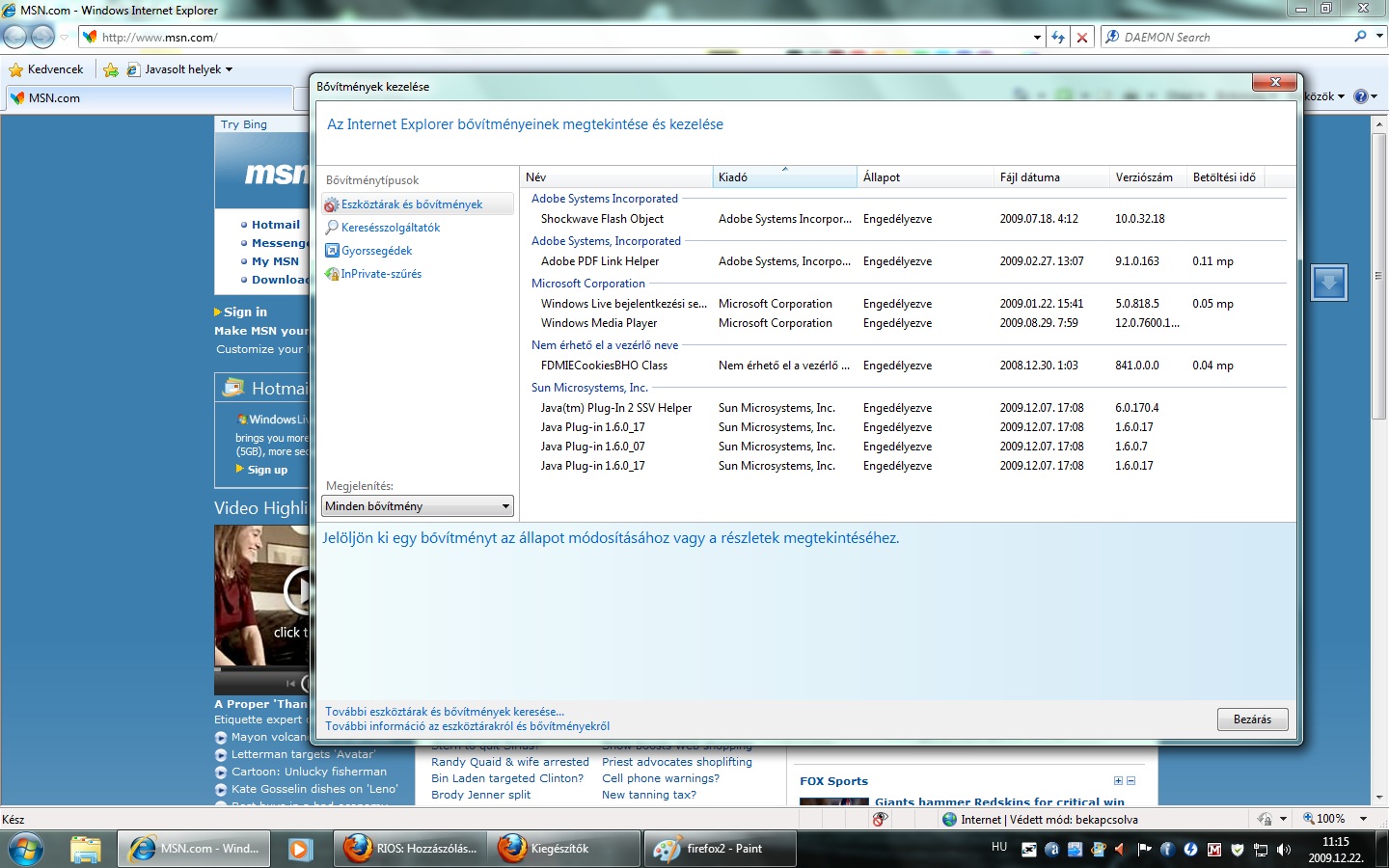Click the Refresh page icon
The image size is (1389, 868).
pyautogui.click(x=1058, y=38)
